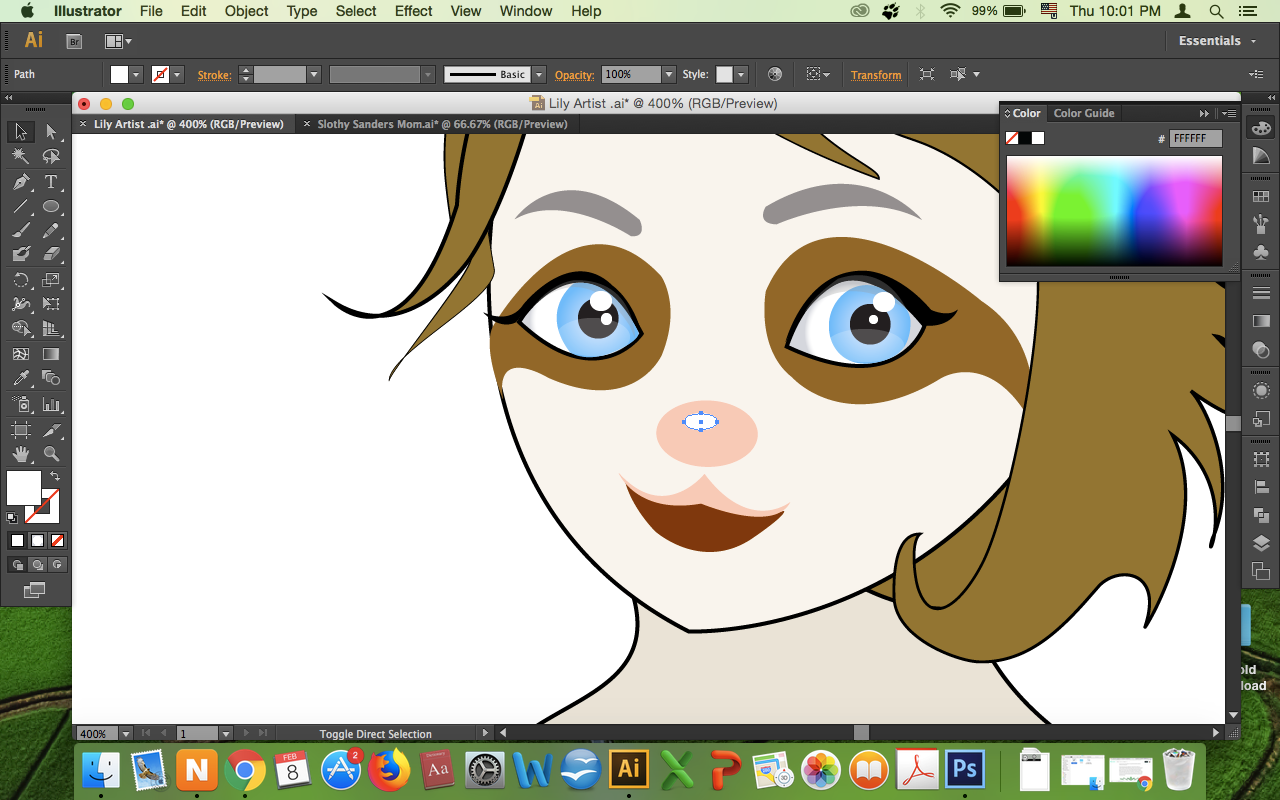
Task: Switch to Slothy Sanders Mom.ai tab
Action: coord(442,124)
